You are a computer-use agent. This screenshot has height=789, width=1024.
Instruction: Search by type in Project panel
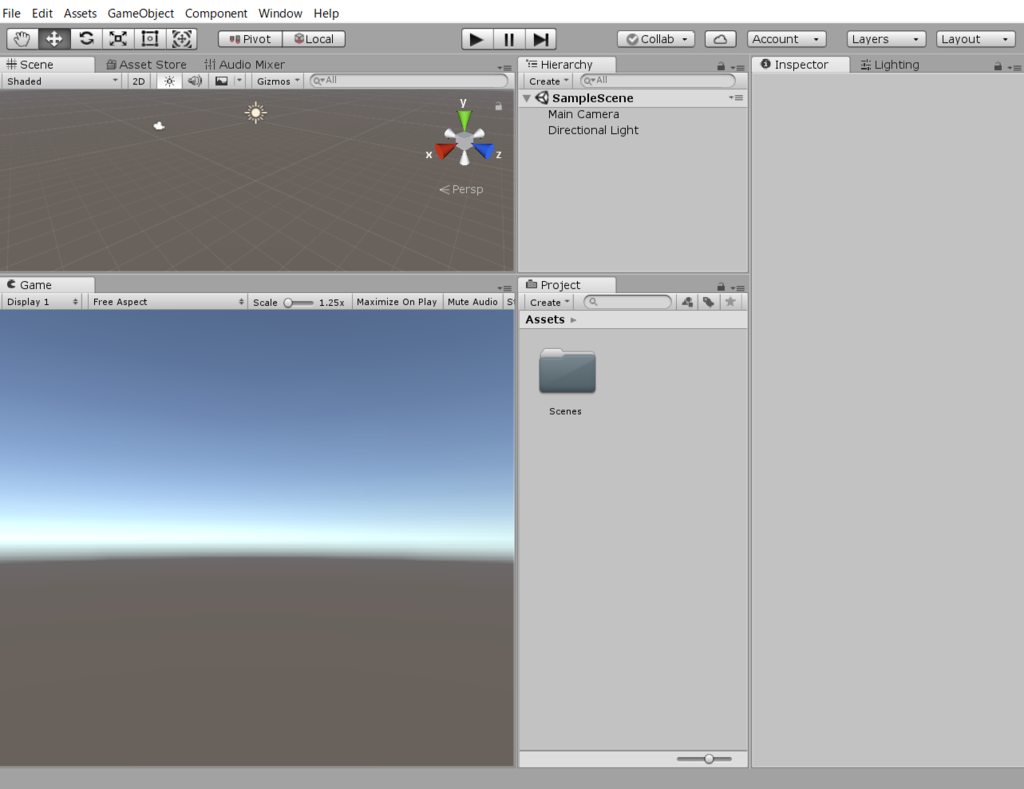tap(687, 302)
